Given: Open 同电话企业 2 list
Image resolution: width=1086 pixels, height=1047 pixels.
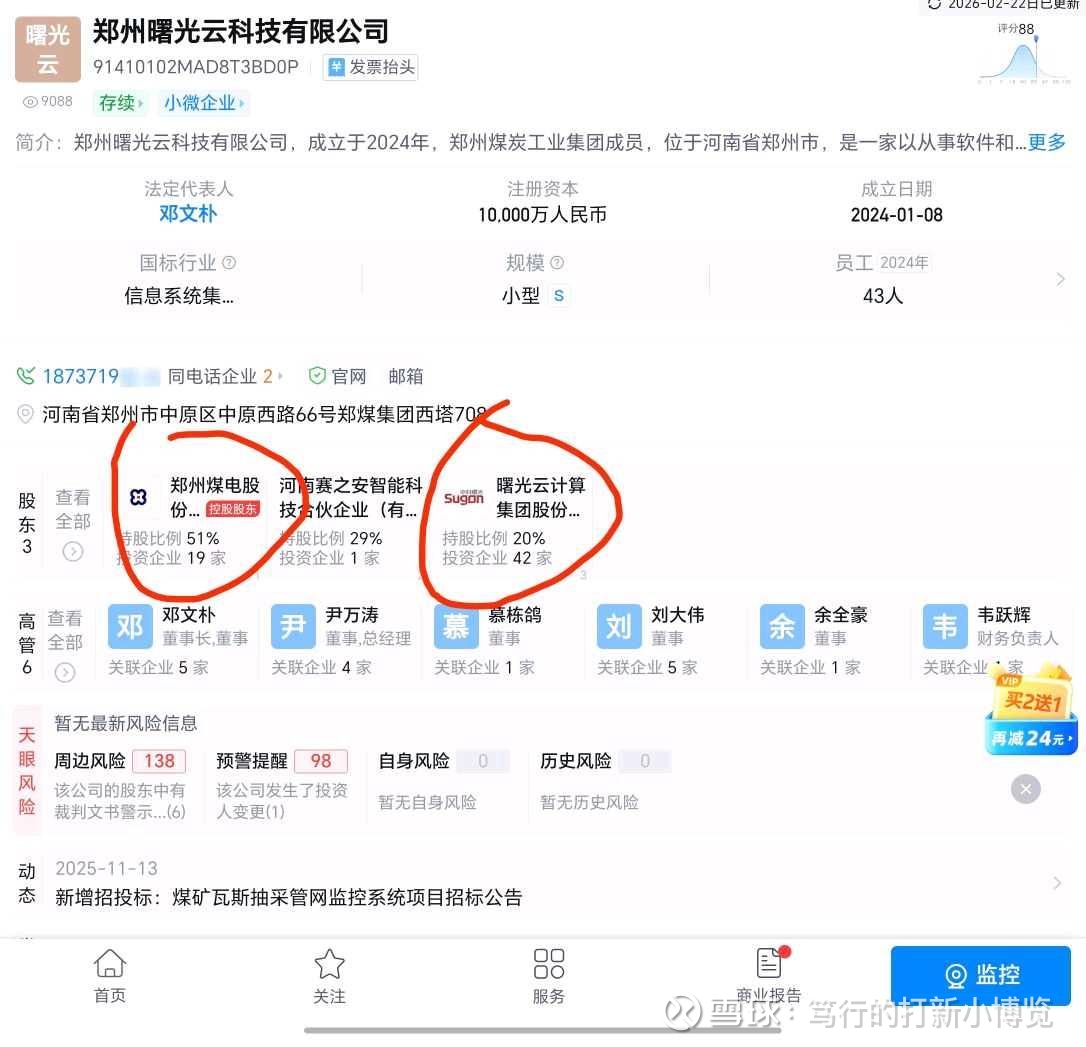Looking at the screenshot, I should pyautogui.click(x=224, y=376).
